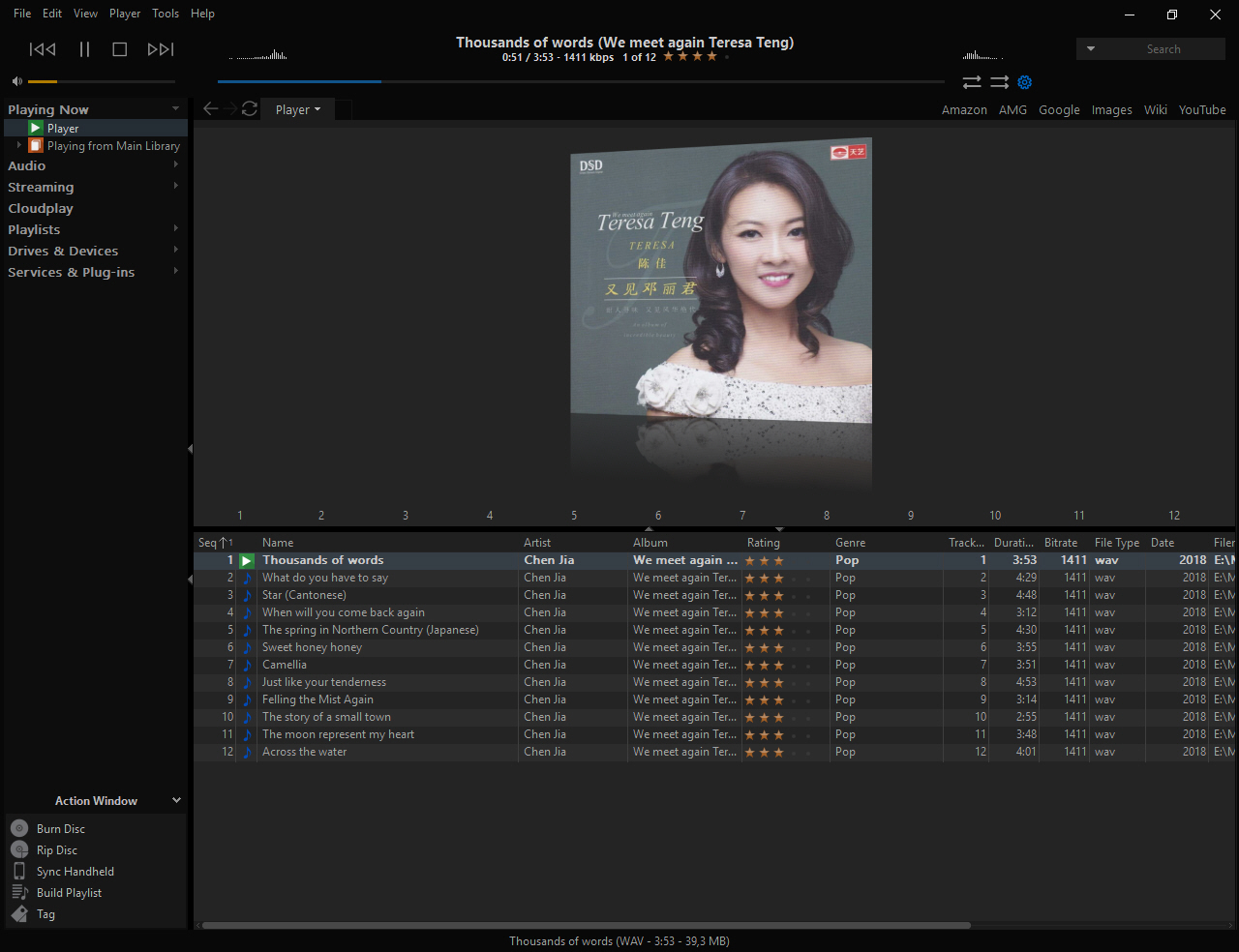Click the Sync Handheld icon

coord(19,871)
